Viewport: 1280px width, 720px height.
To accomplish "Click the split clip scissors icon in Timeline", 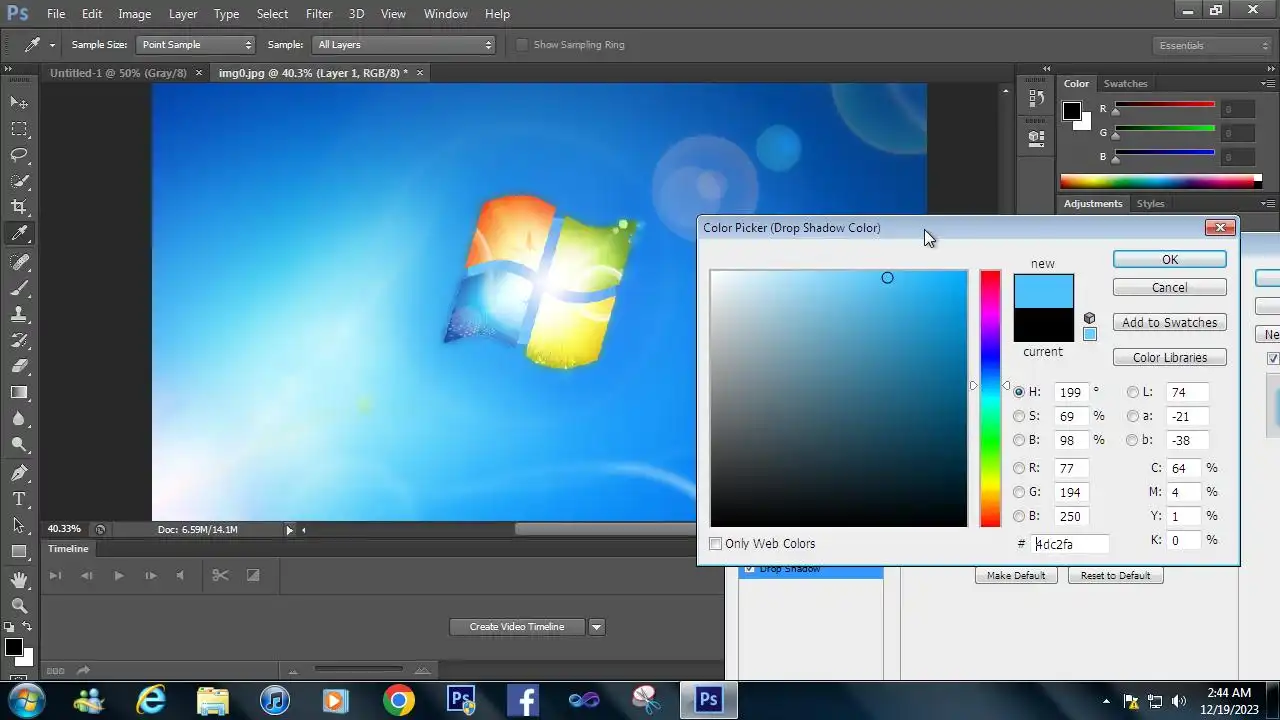I will coord(220,575).
